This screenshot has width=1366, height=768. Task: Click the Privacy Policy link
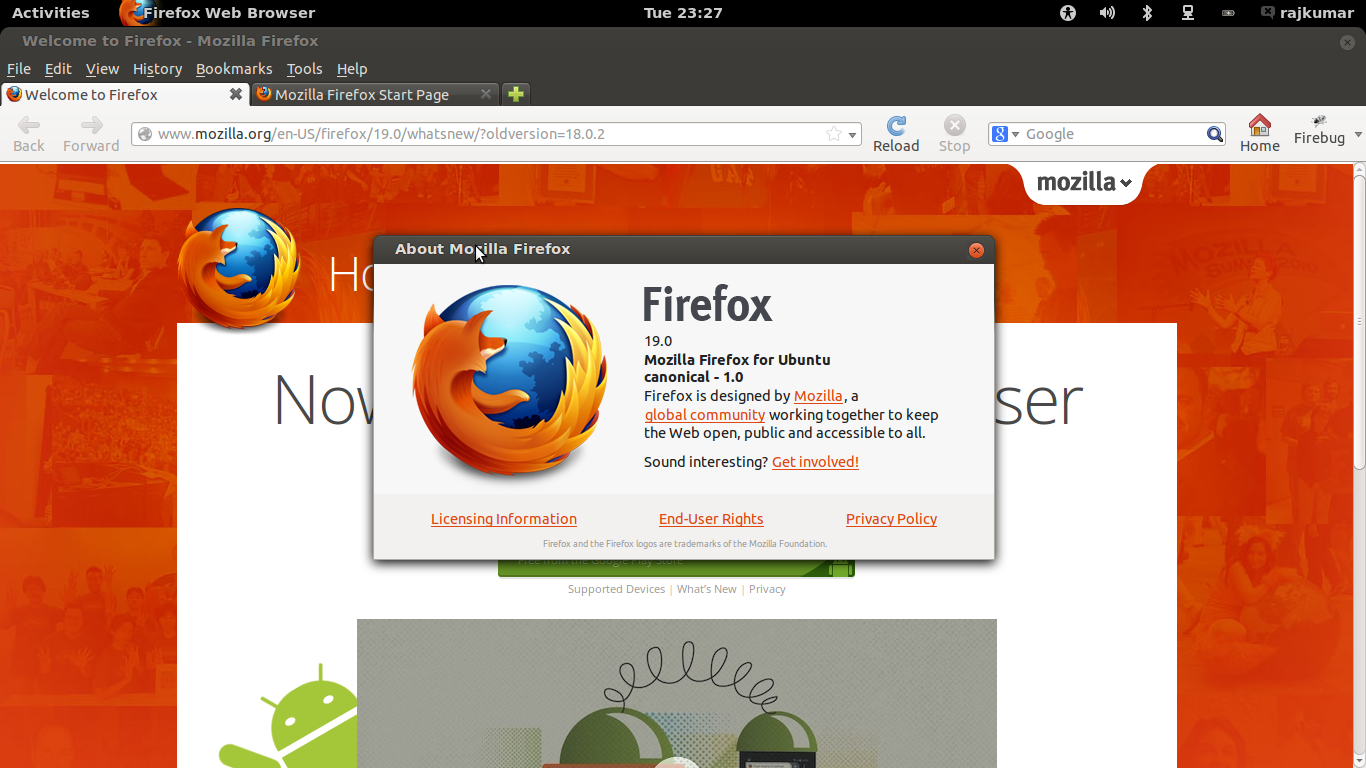pos(890,519)
